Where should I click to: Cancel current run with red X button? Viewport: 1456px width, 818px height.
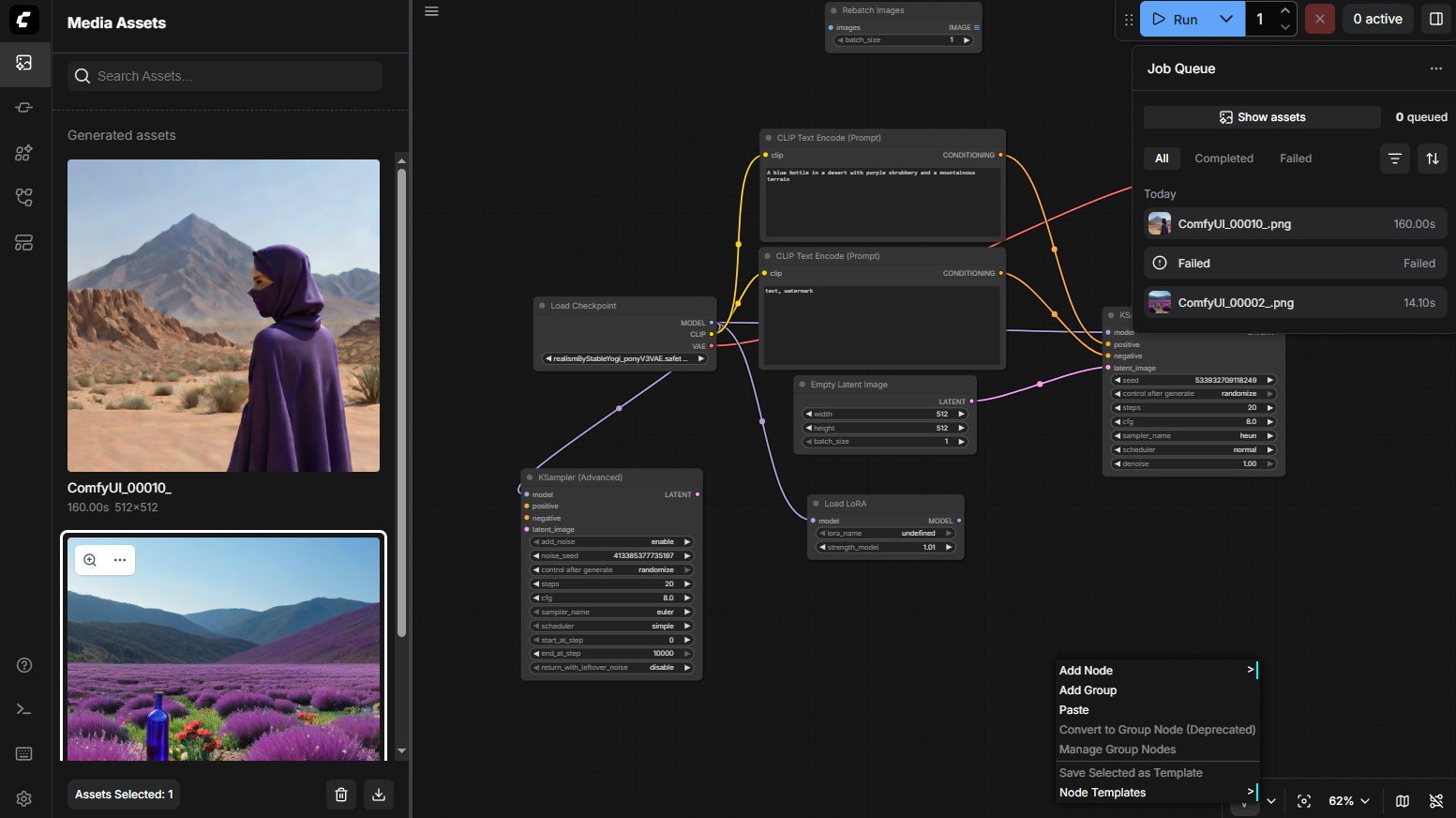pos(1319,19)
